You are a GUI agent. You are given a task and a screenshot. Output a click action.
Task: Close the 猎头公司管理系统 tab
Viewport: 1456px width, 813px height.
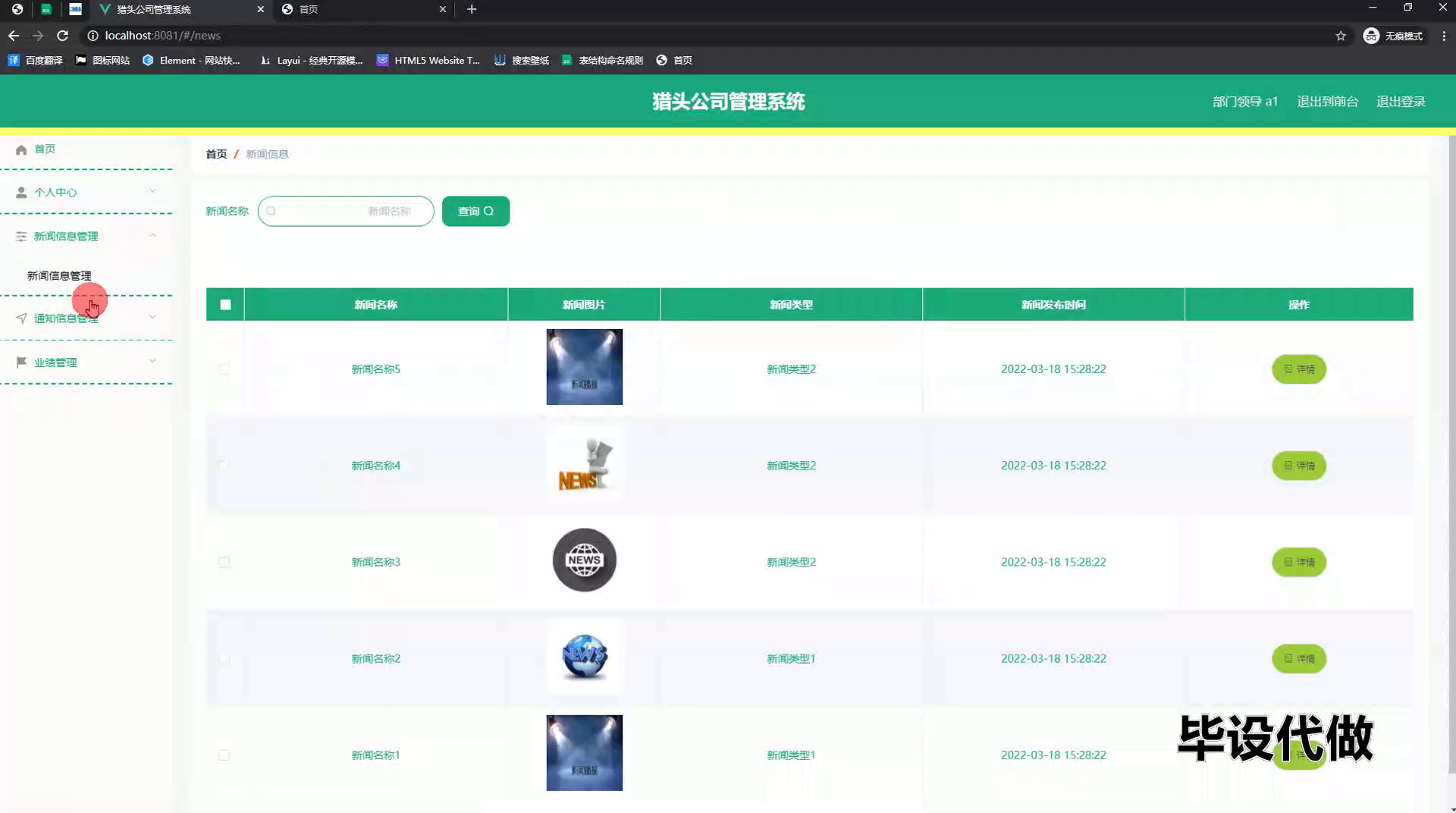[261, 9]
